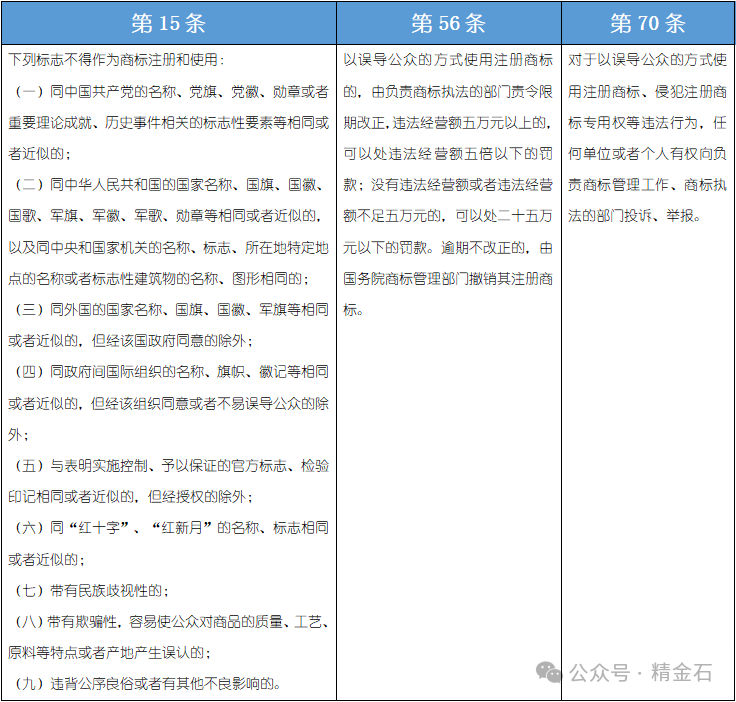This screenshot has width=736, height=702.
Task: Click the line "可以处违法经营额五倍以下的罚"
Action: click(448, 153)
